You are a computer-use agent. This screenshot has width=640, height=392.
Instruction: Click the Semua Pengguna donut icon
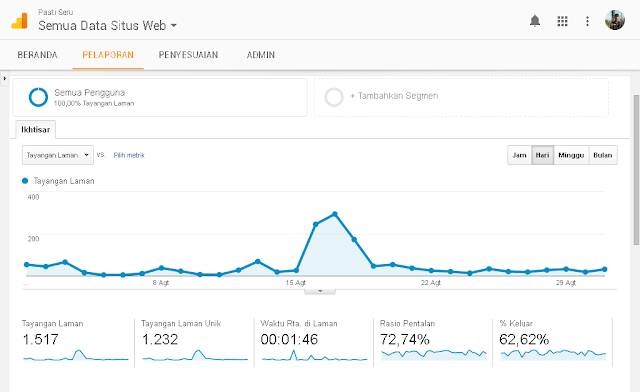point(38,97)
